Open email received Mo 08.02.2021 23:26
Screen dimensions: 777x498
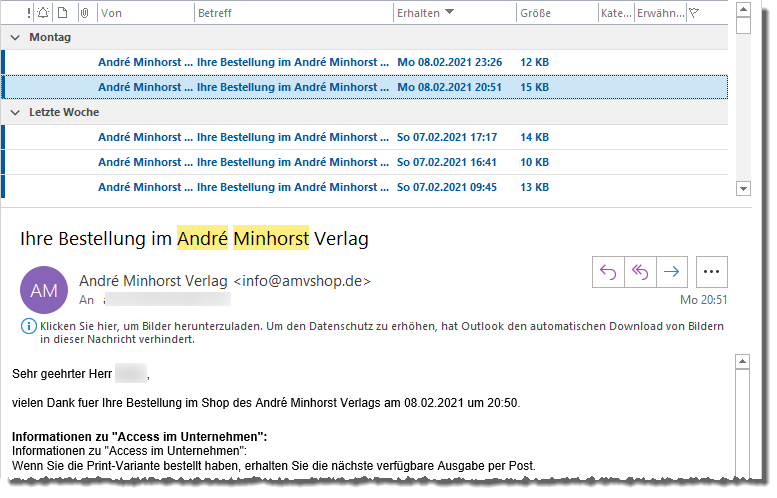pyautogui.click(x=365, y=62)
